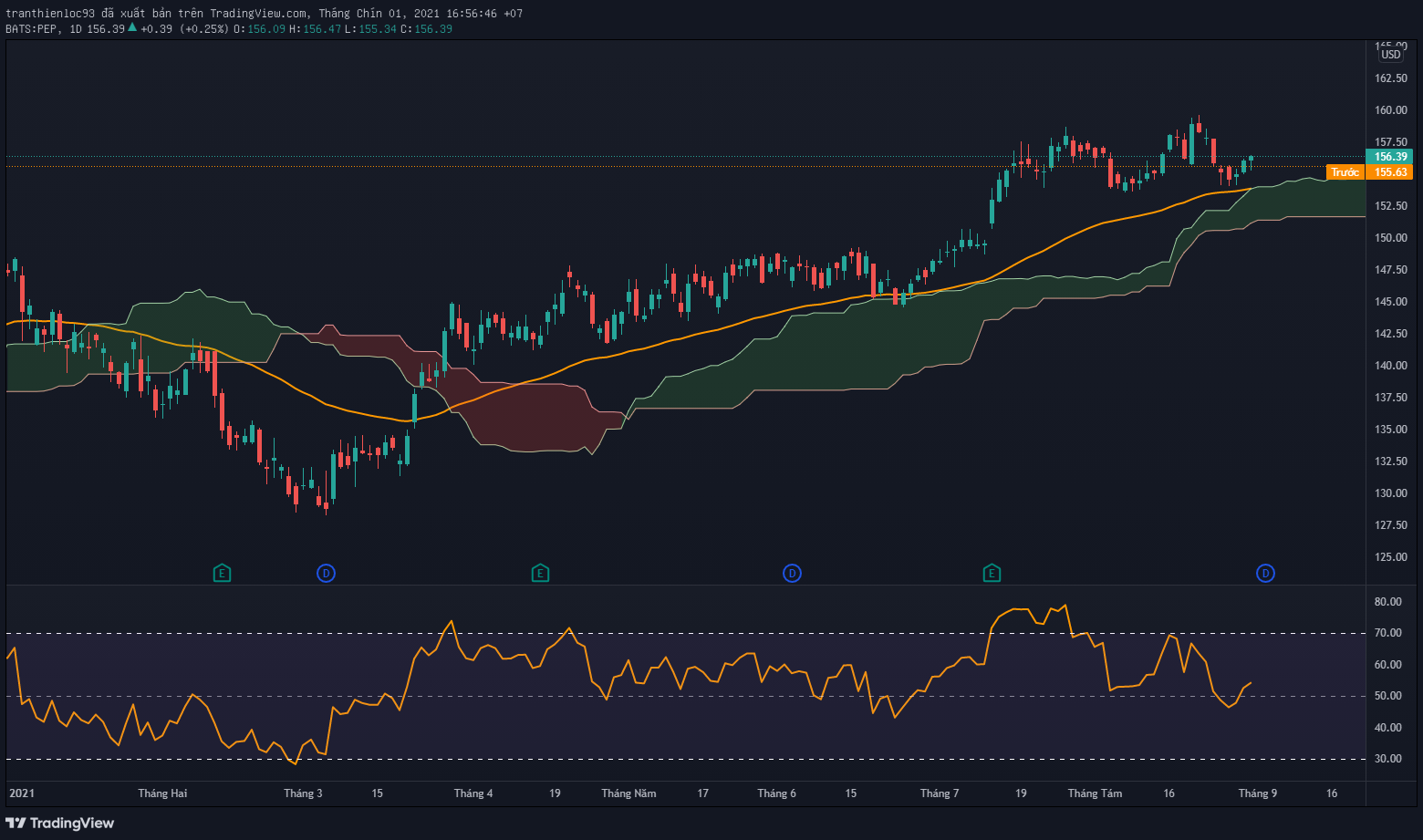
Task: Click the 145.00 price axis label
Action: (x=1391, y=302)
